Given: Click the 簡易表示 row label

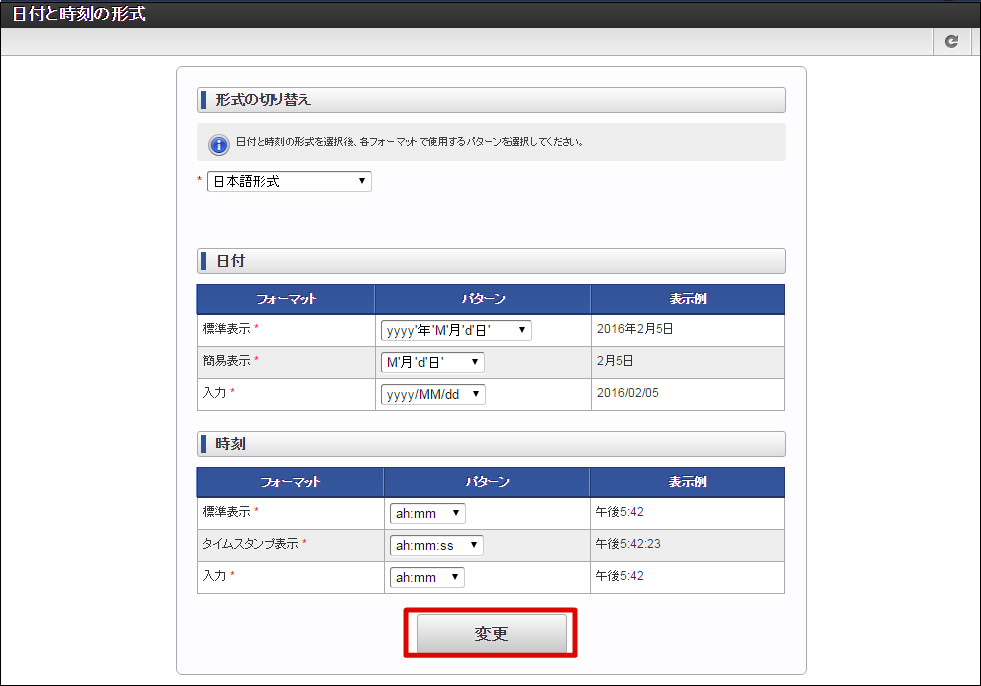Looking at the screenshot, I should point(226,361).
